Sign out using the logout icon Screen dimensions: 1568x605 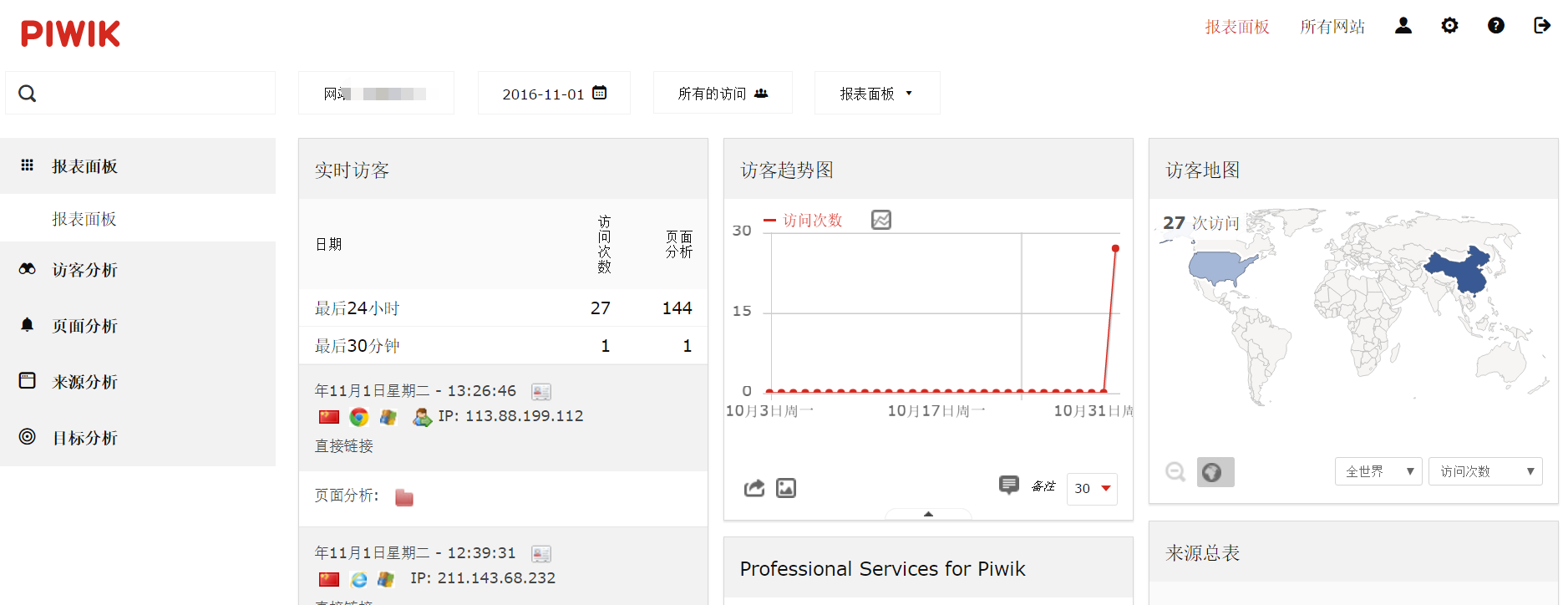[1542, 26]
